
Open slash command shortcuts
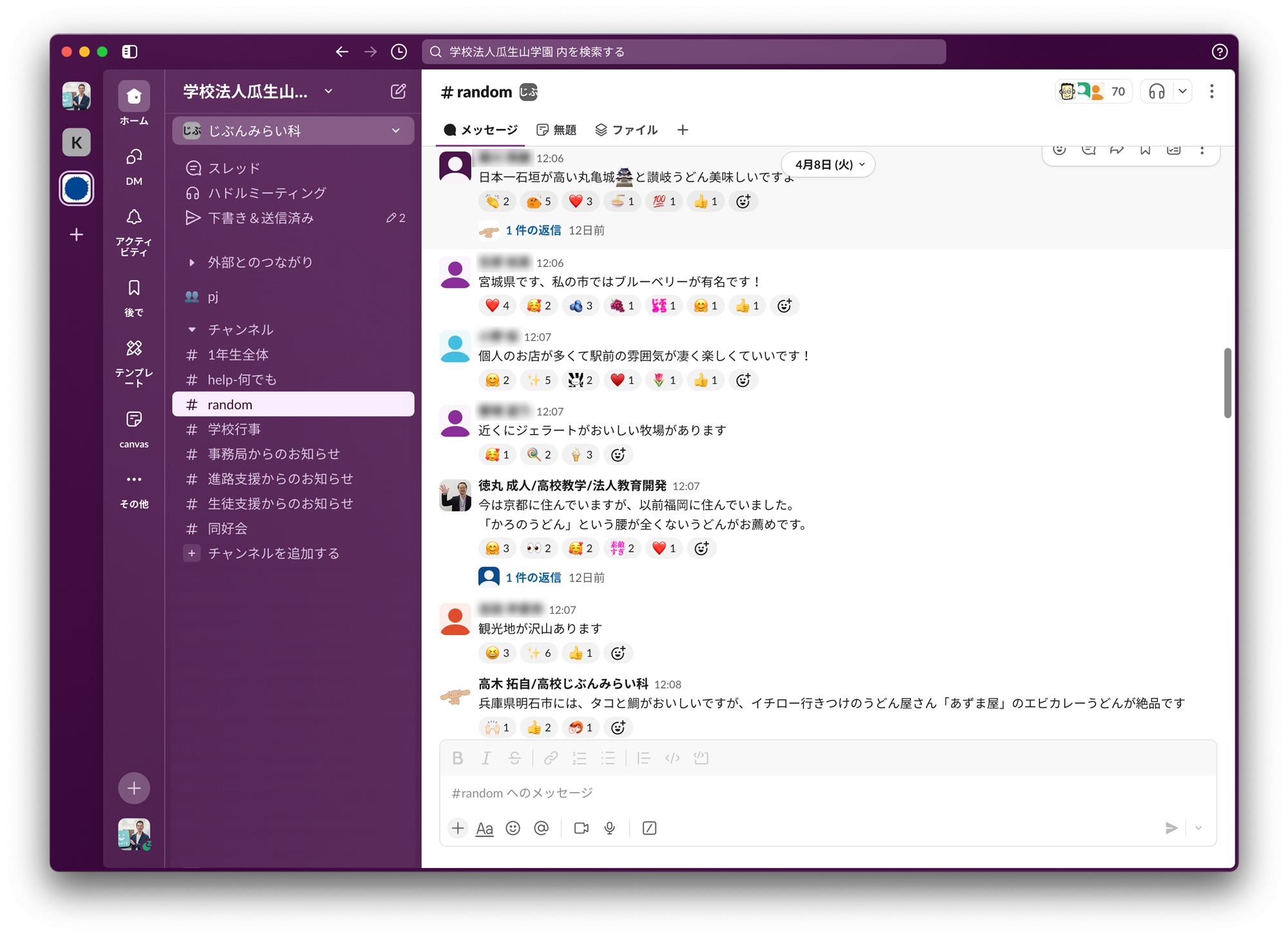click(649, 828)
